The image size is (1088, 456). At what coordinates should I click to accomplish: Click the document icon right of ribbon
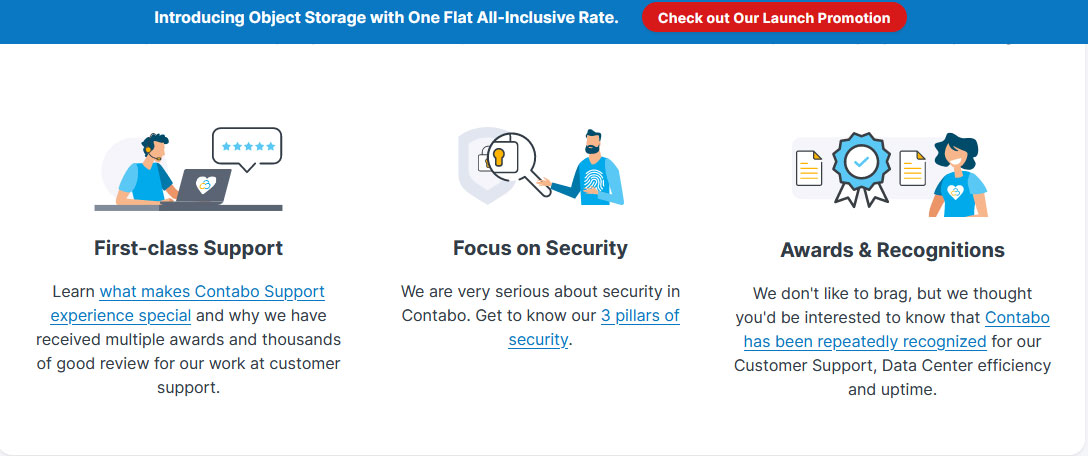point(912,168)
